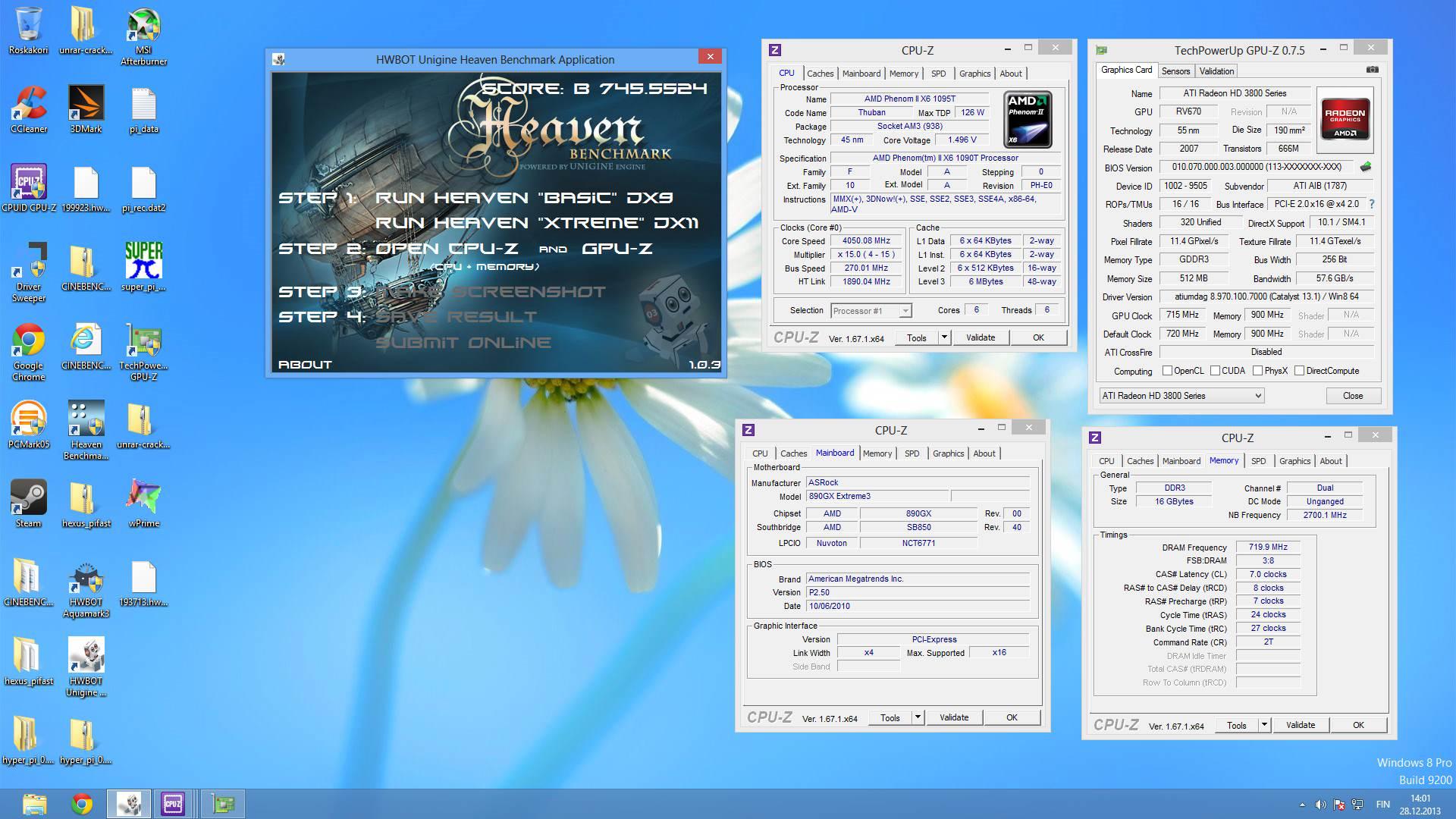This screenshot has height=819, width=1456.
Task: Click the Core Speed value field
Action: coord(866,240)
